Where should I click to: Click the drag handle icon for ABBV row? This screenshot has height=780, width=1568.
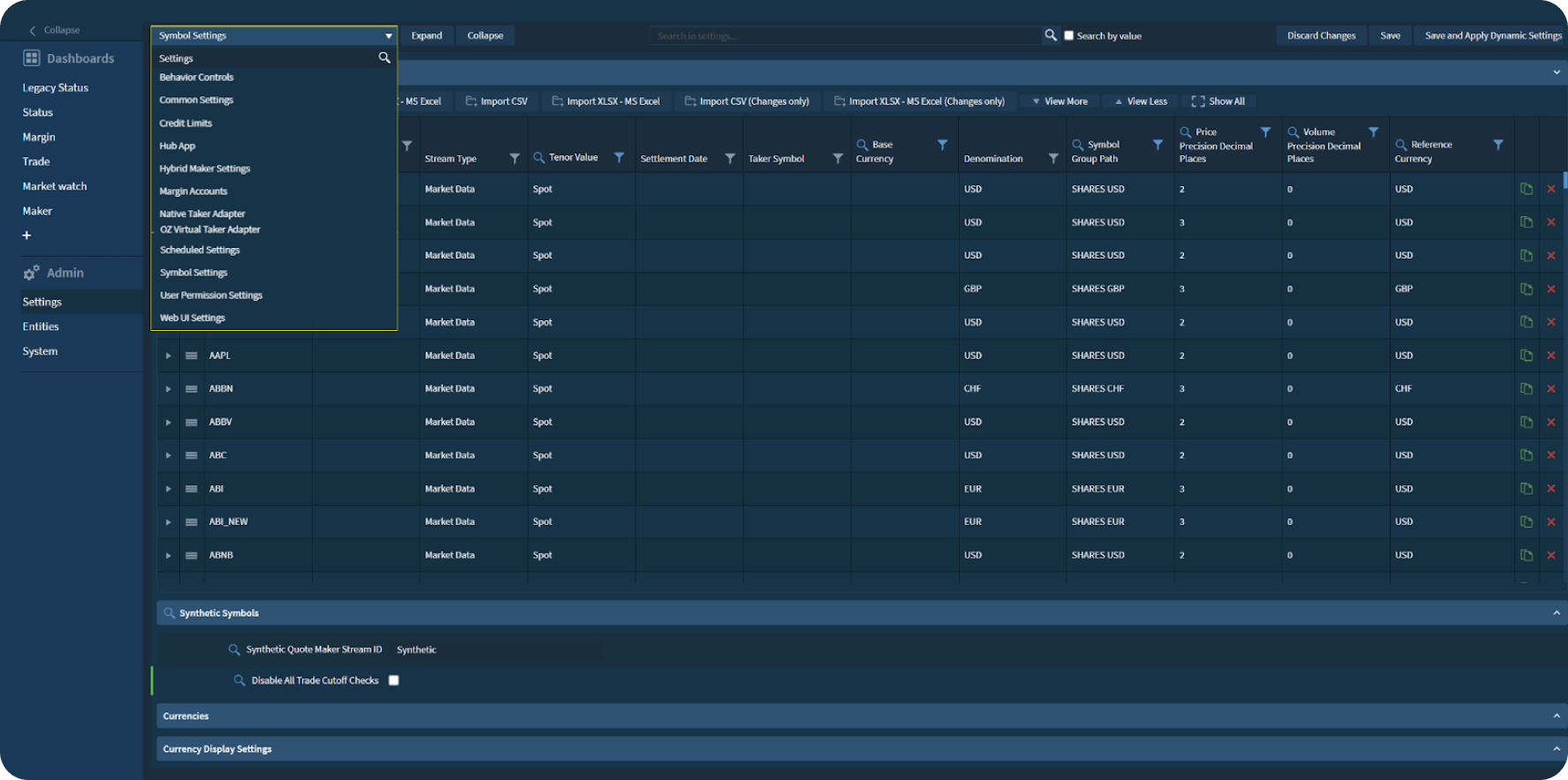192,423
